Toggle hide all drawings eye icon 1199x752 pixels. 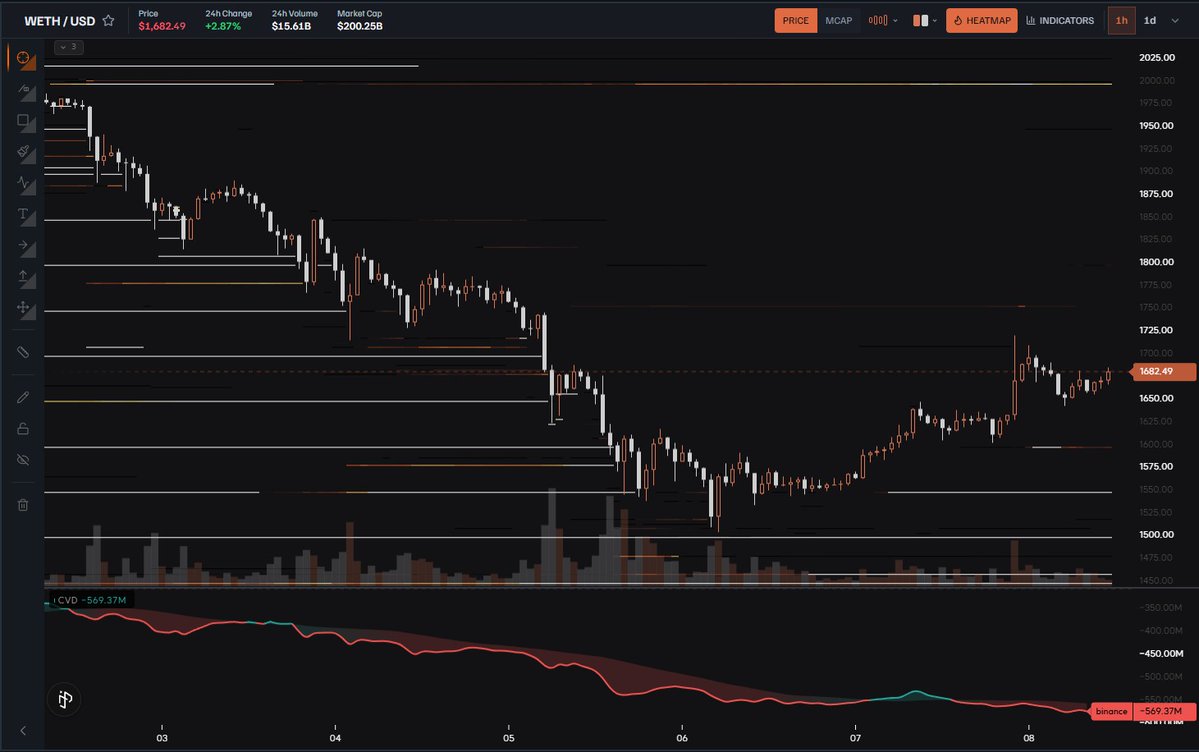coord(23,460)
